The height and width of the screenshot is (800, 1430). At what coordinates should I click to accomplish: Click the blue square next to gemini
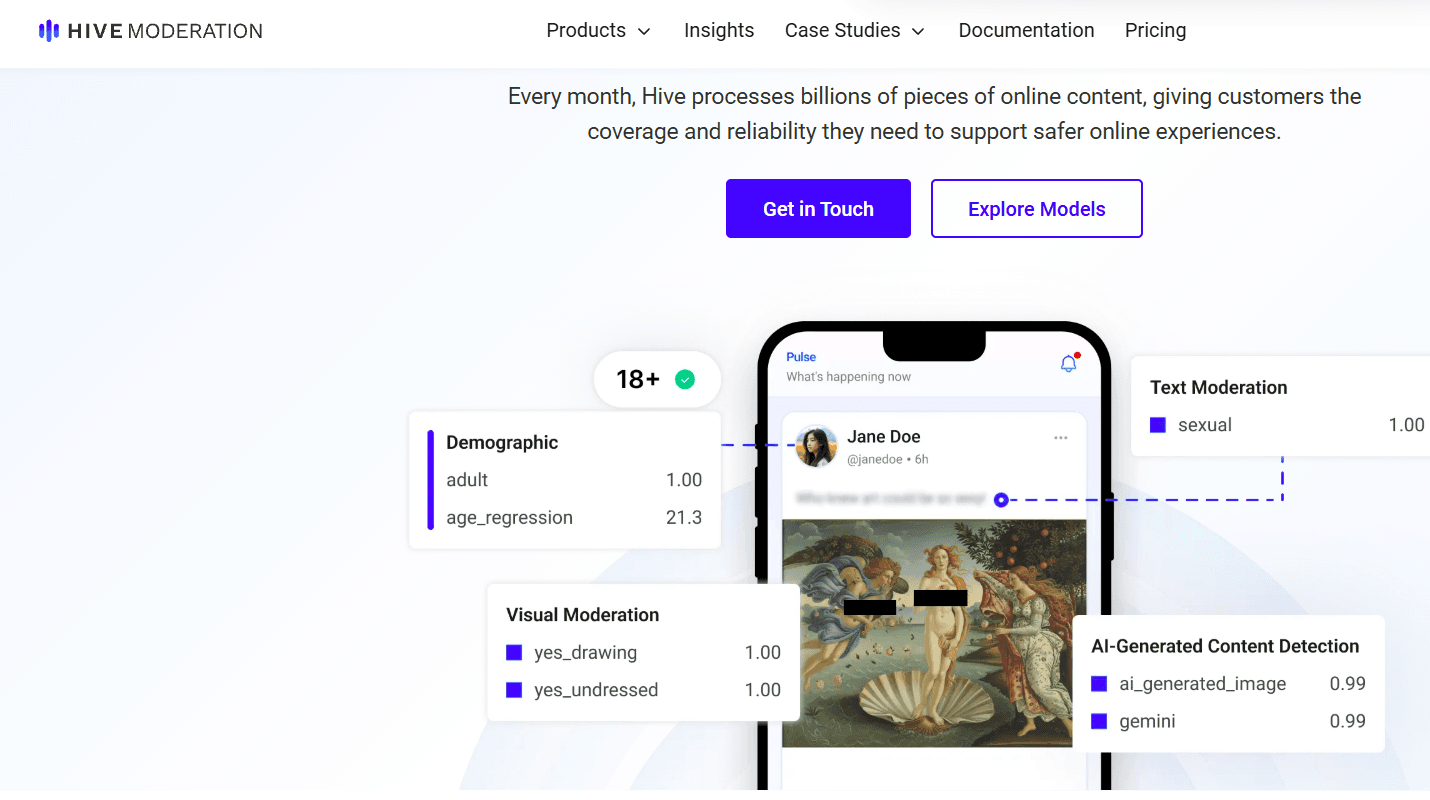click(1099, 721)
